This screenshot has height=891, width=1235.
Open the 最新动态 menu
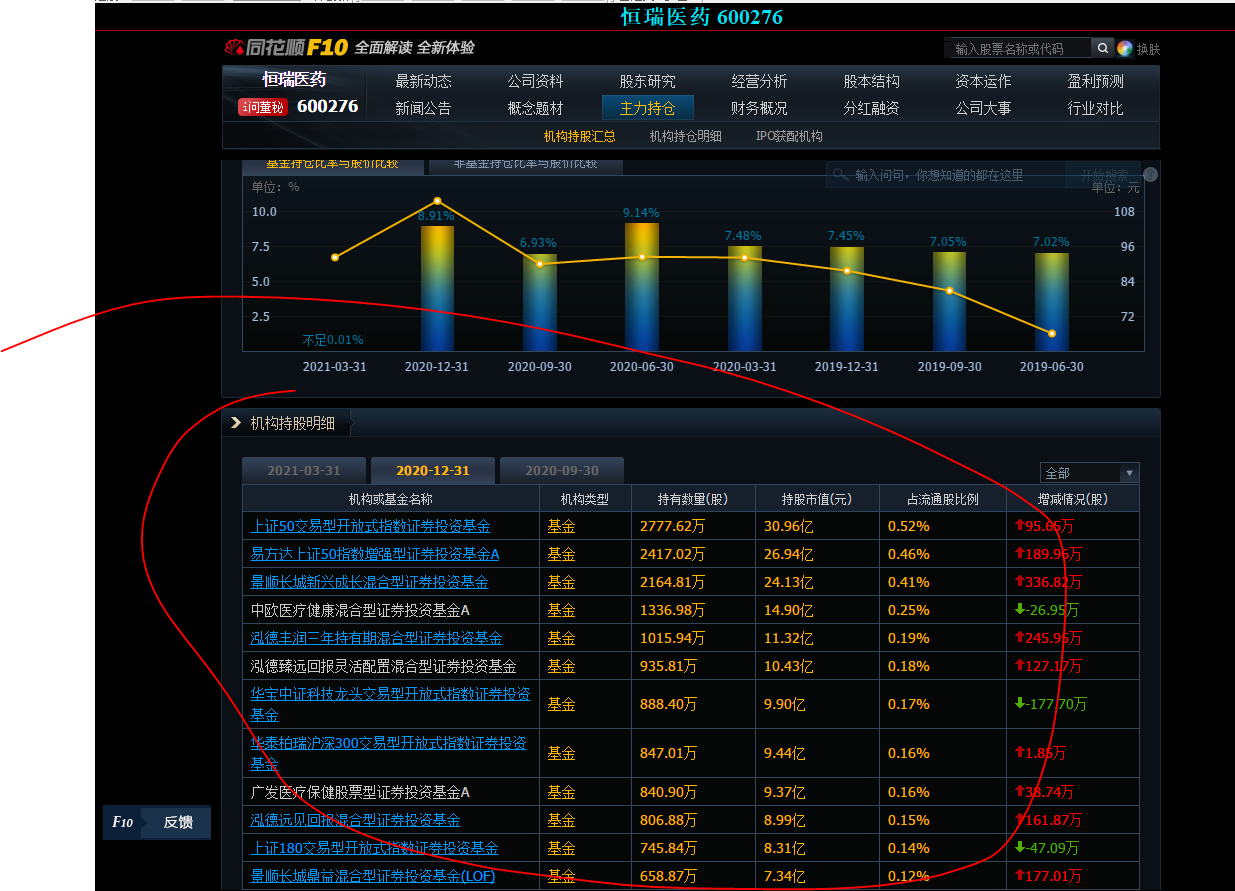point(423,81)
